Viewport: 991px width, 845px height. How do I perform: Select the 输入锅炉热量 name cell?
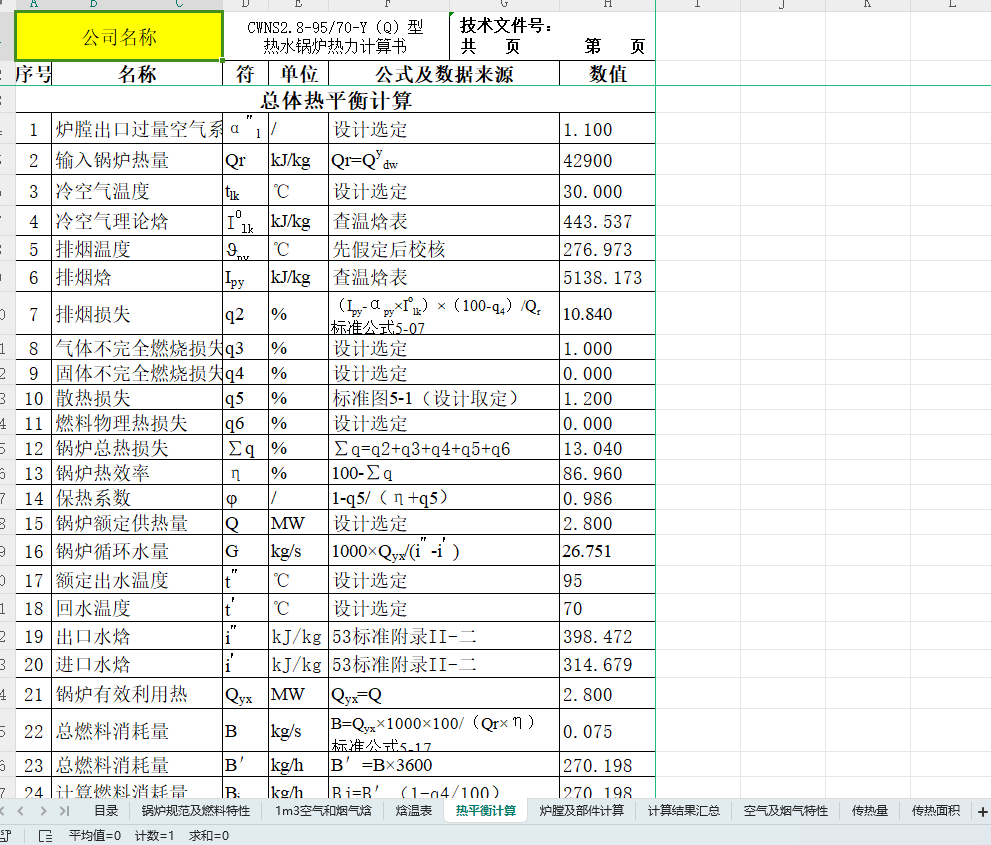point(137,160)
